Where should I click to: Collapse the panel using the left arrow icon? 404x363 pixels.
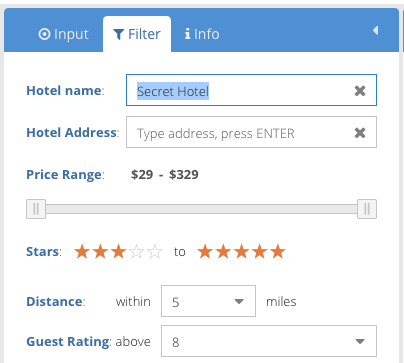click(x=376, y=30)
